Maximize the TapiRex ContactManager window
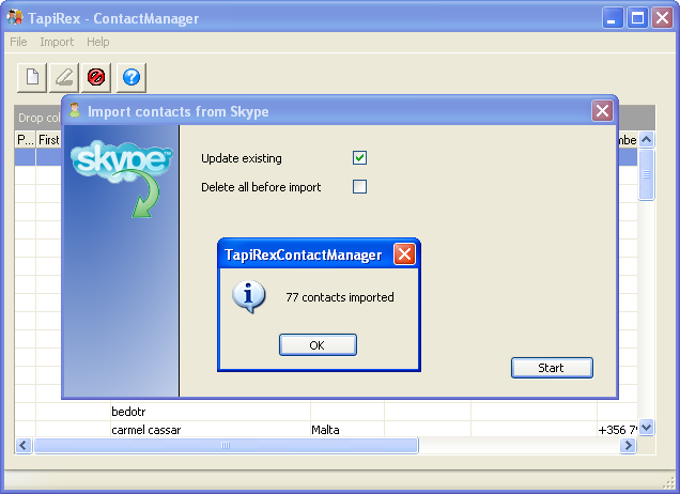The width and height of the screenshot is (680, 494). click(638, 18)
